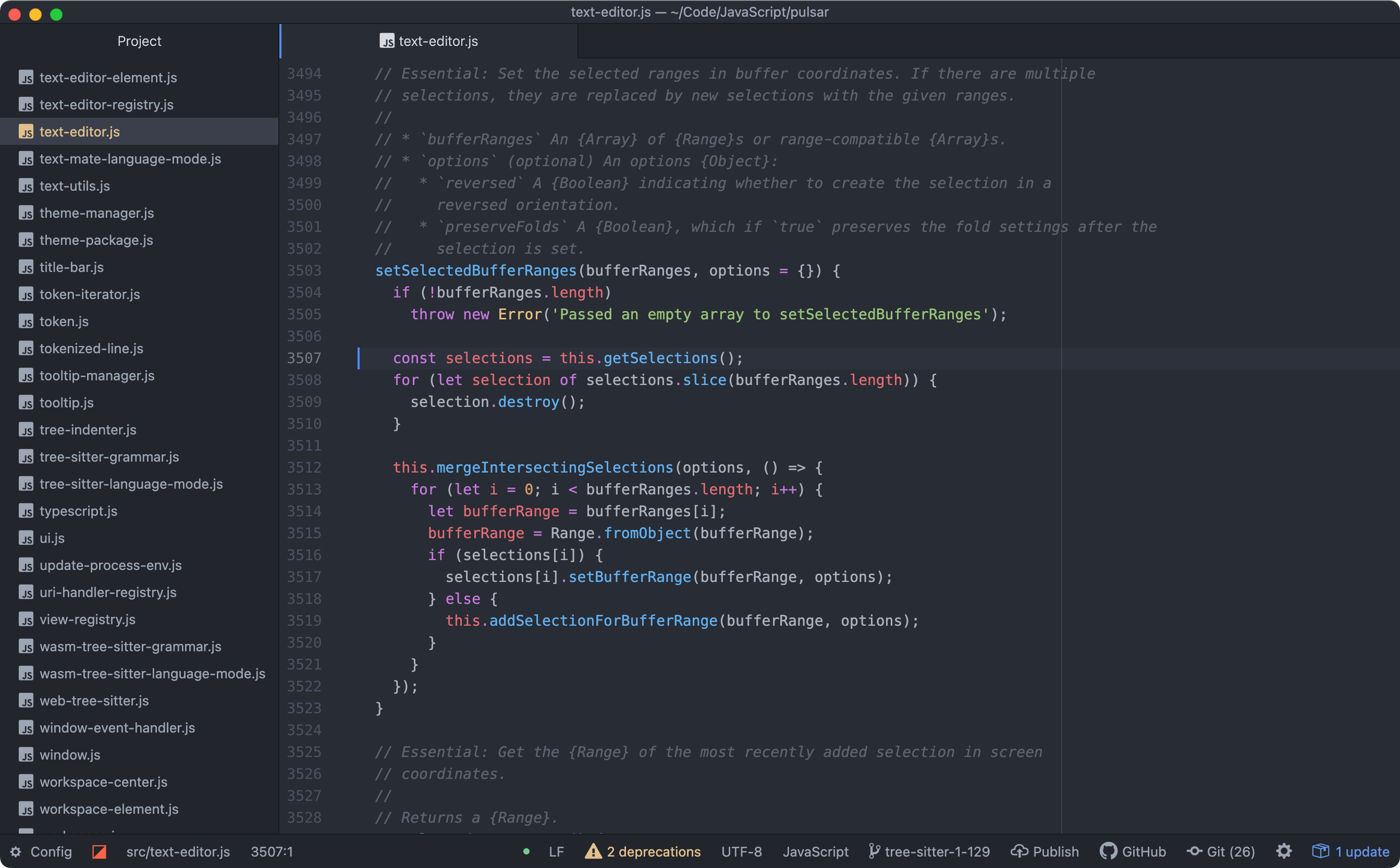
Task: Switch to the text-editor.js editor tab
Action: pyautogui.click(x=429, y=41)
